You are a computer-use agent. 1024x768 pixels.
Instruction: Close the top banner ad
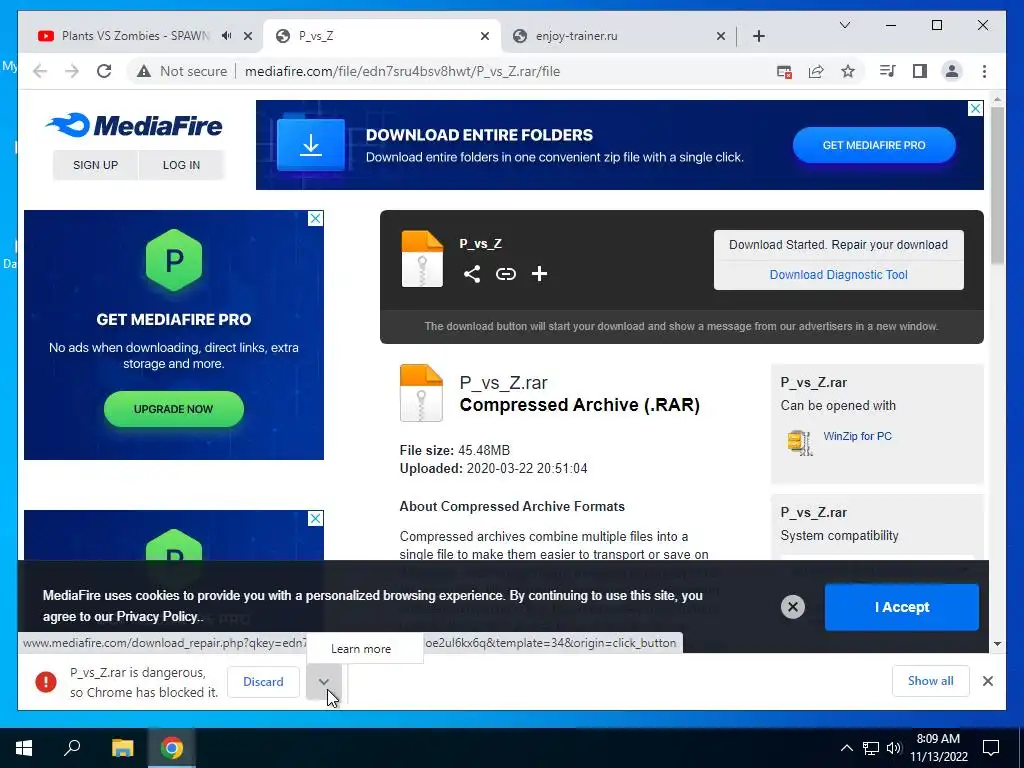pos(975,108)
